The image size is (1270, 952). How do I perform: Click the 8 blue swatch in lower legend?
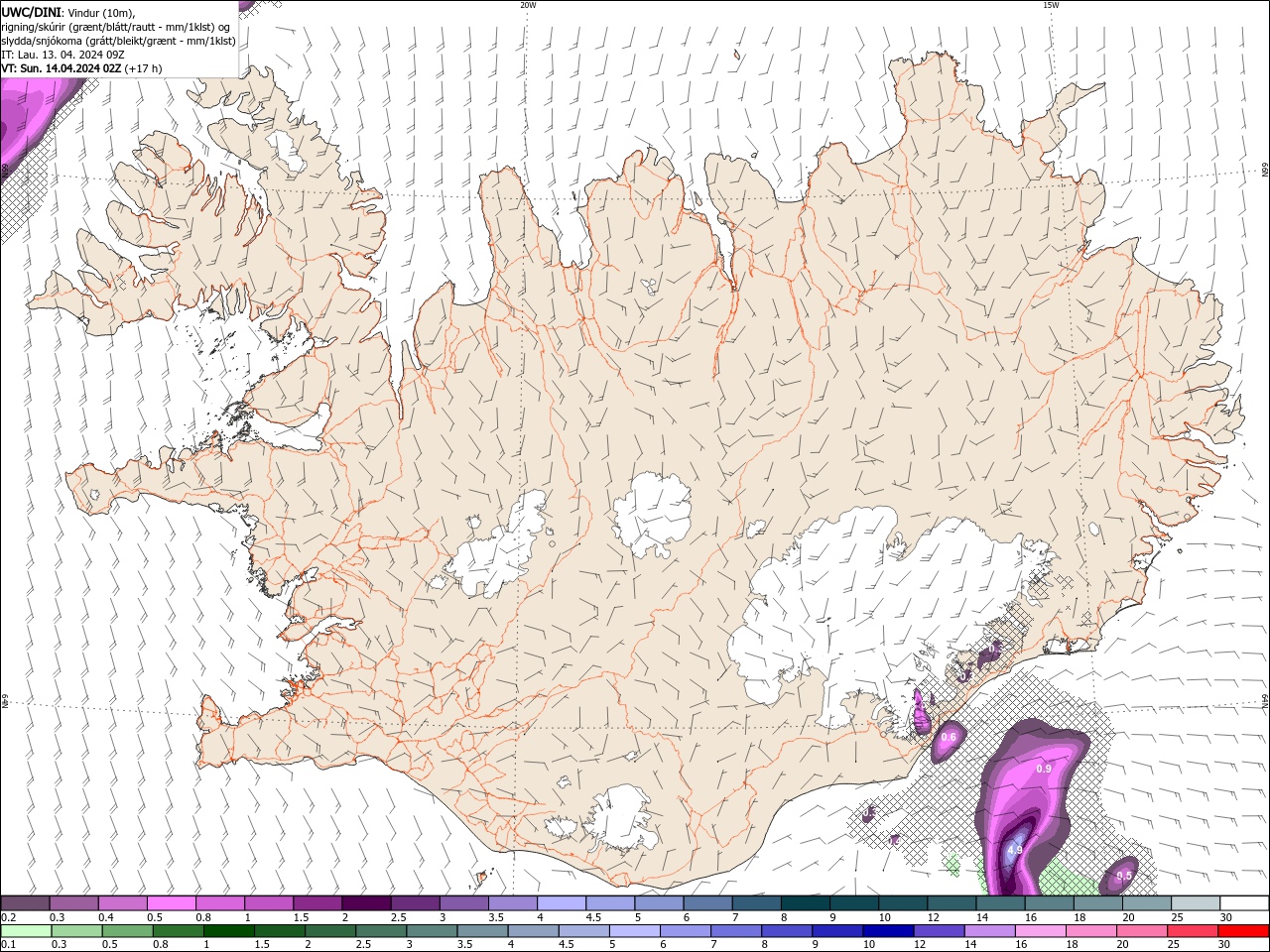[786, 931]
